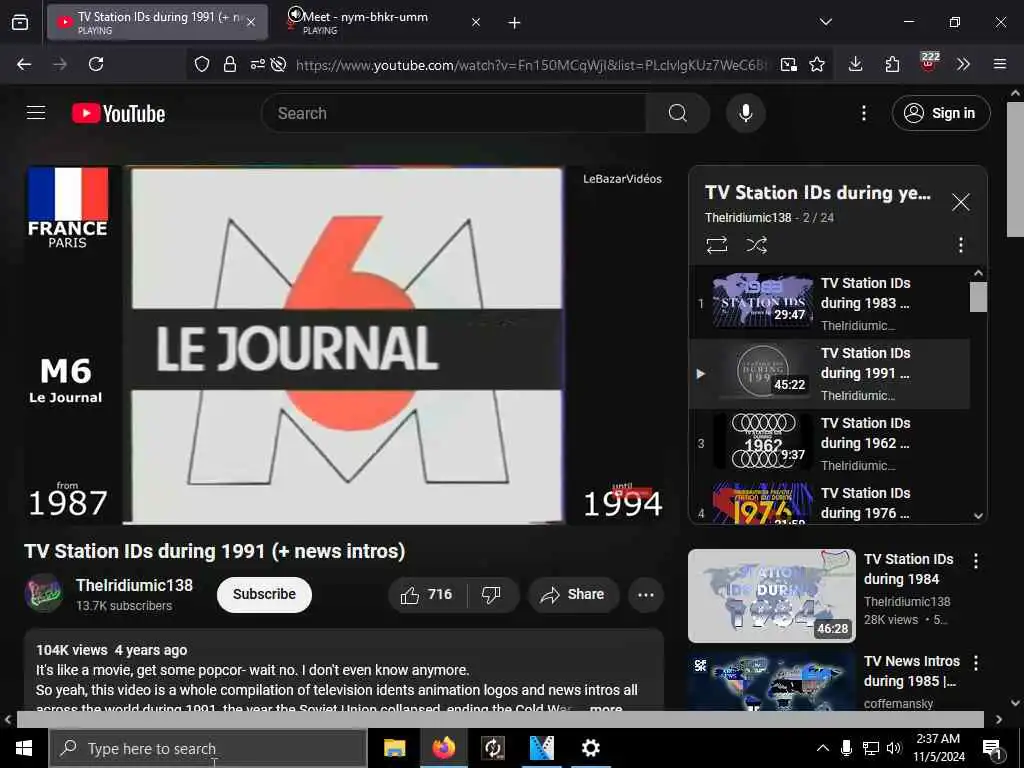Select TV Station IDs during 1976 playlist item
This screenshot has width=1024, height=768.
829,503
